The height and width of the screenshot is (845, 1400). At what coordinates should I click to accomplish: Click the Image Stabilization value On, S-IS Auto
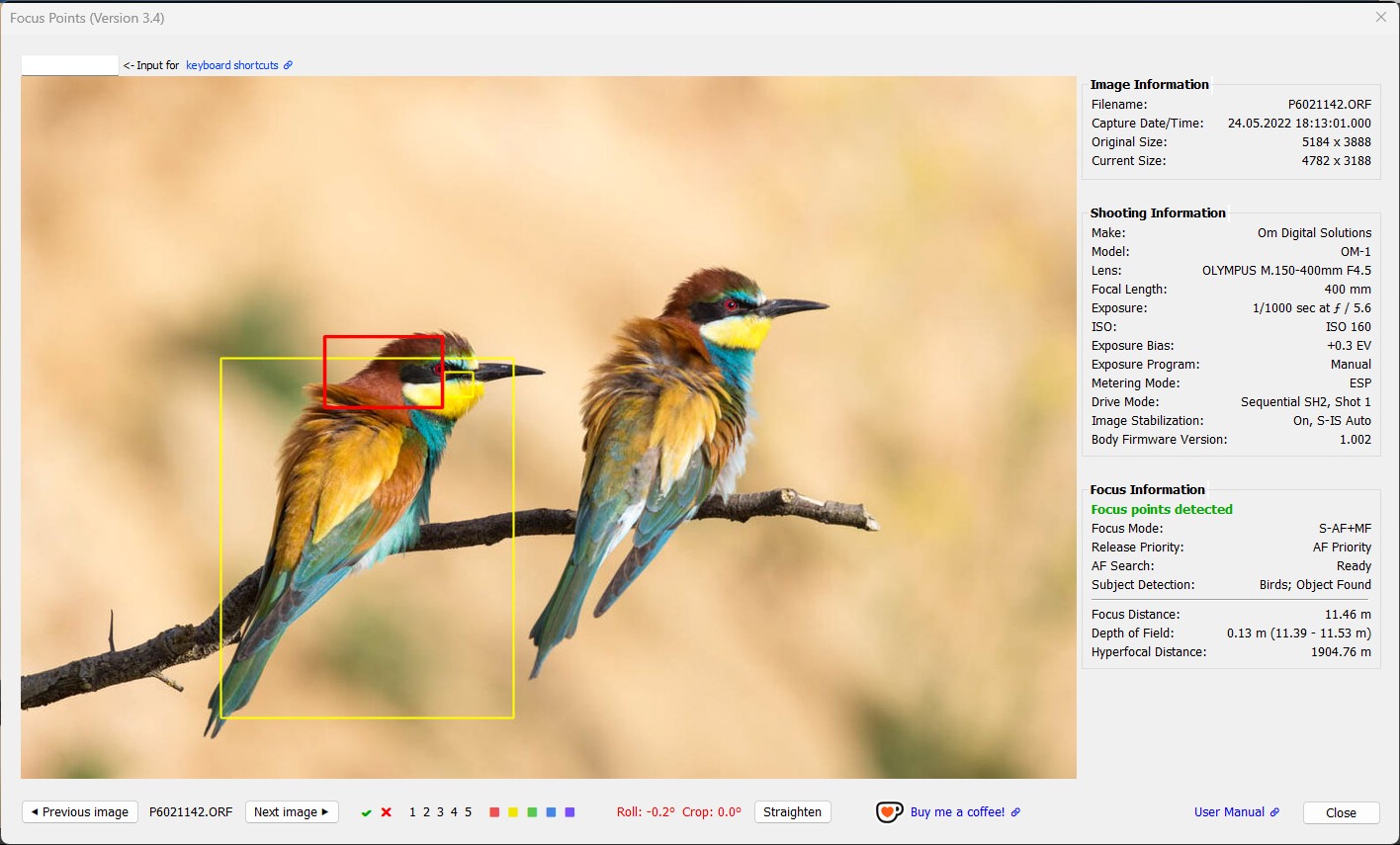click(1332, 421)
